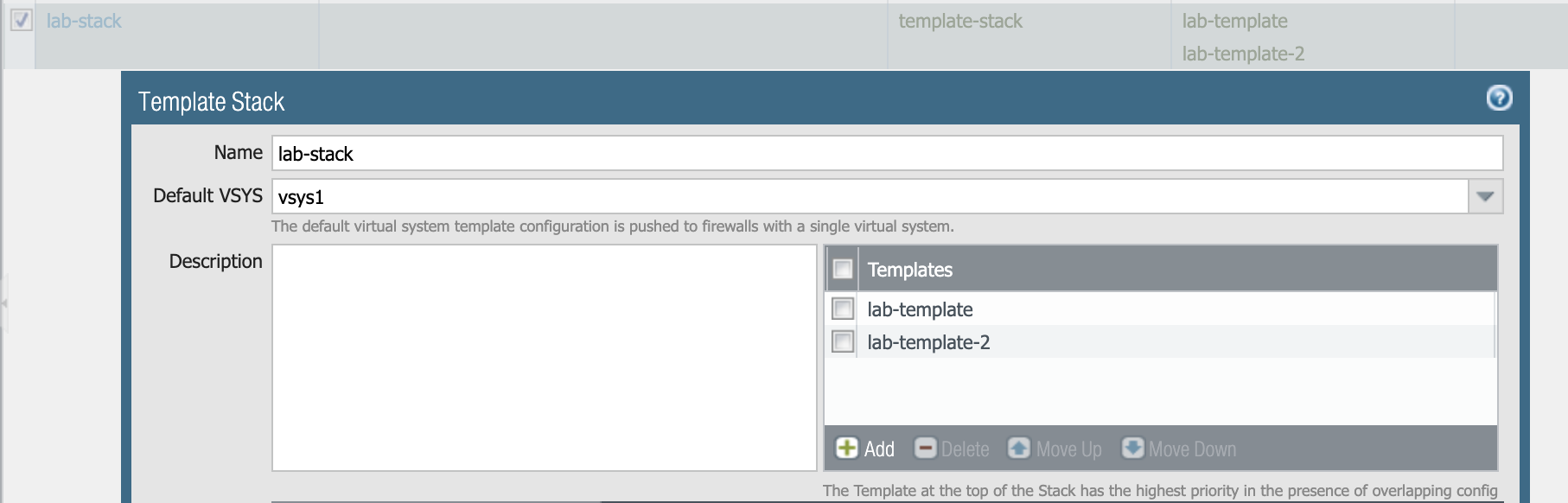The height and width of the screenshot is (503, 1568).
Task: Click the green Add plus icon
Action: 846,449
